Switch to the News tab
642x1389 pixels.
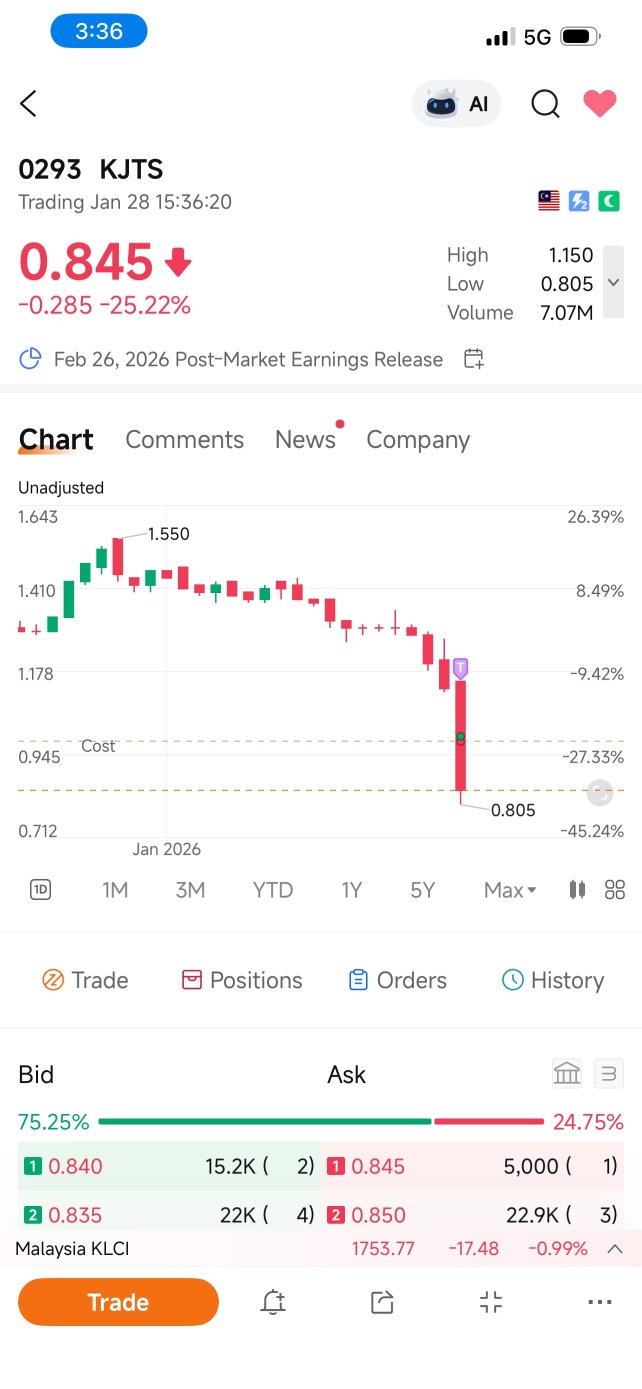pos(305,440)
